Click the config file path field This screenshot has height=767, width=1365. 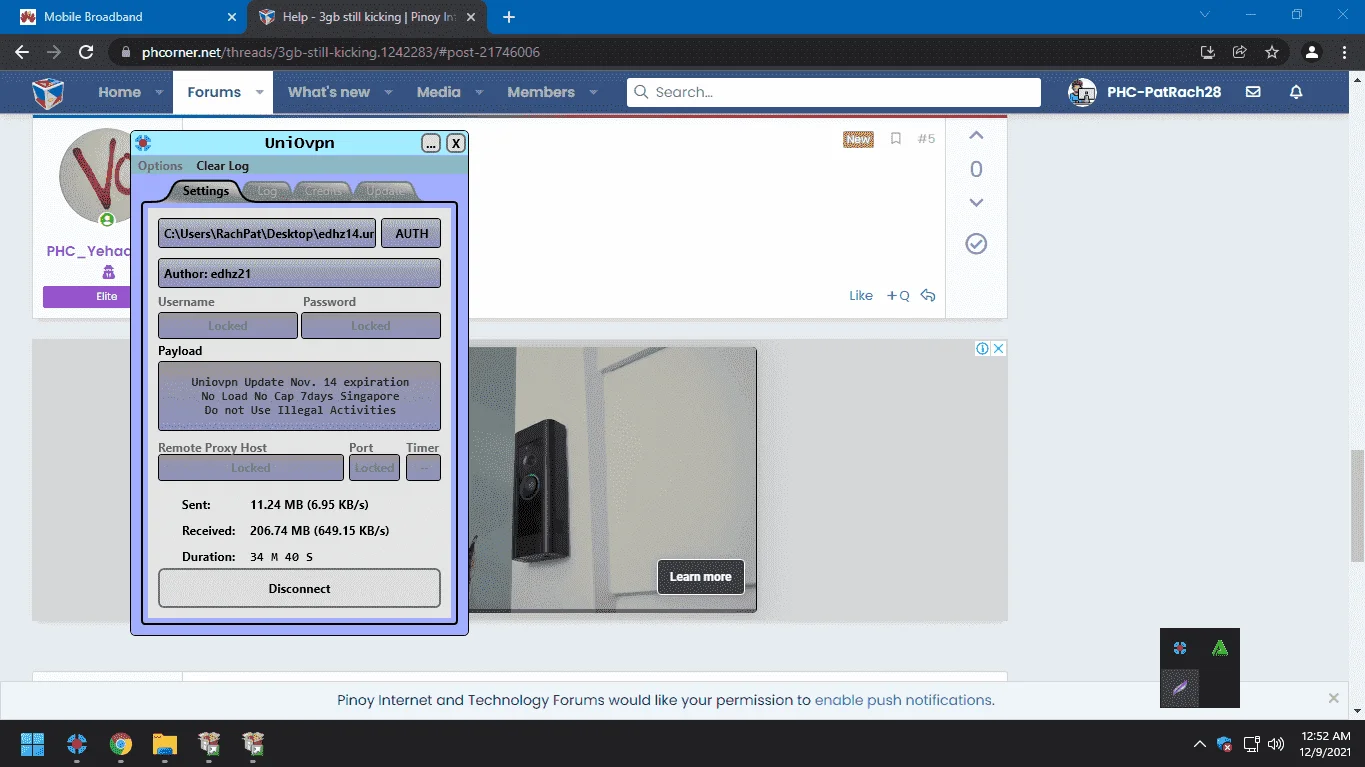267,233
